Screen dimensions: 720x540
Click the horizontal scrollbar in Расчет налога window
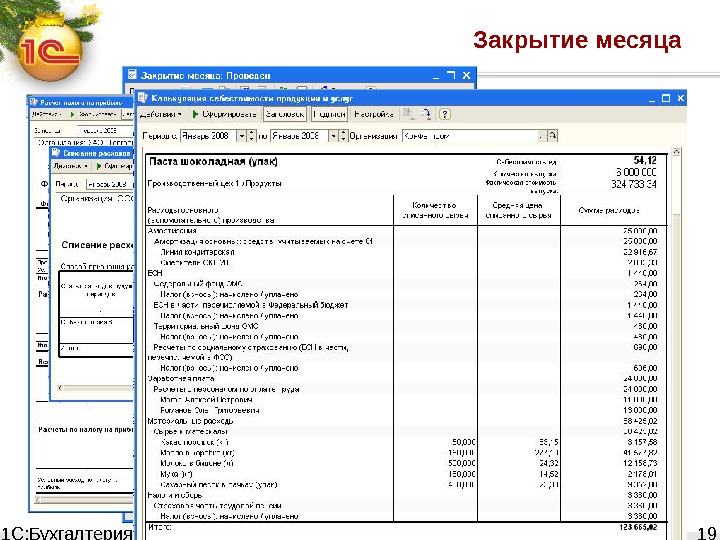84,500
